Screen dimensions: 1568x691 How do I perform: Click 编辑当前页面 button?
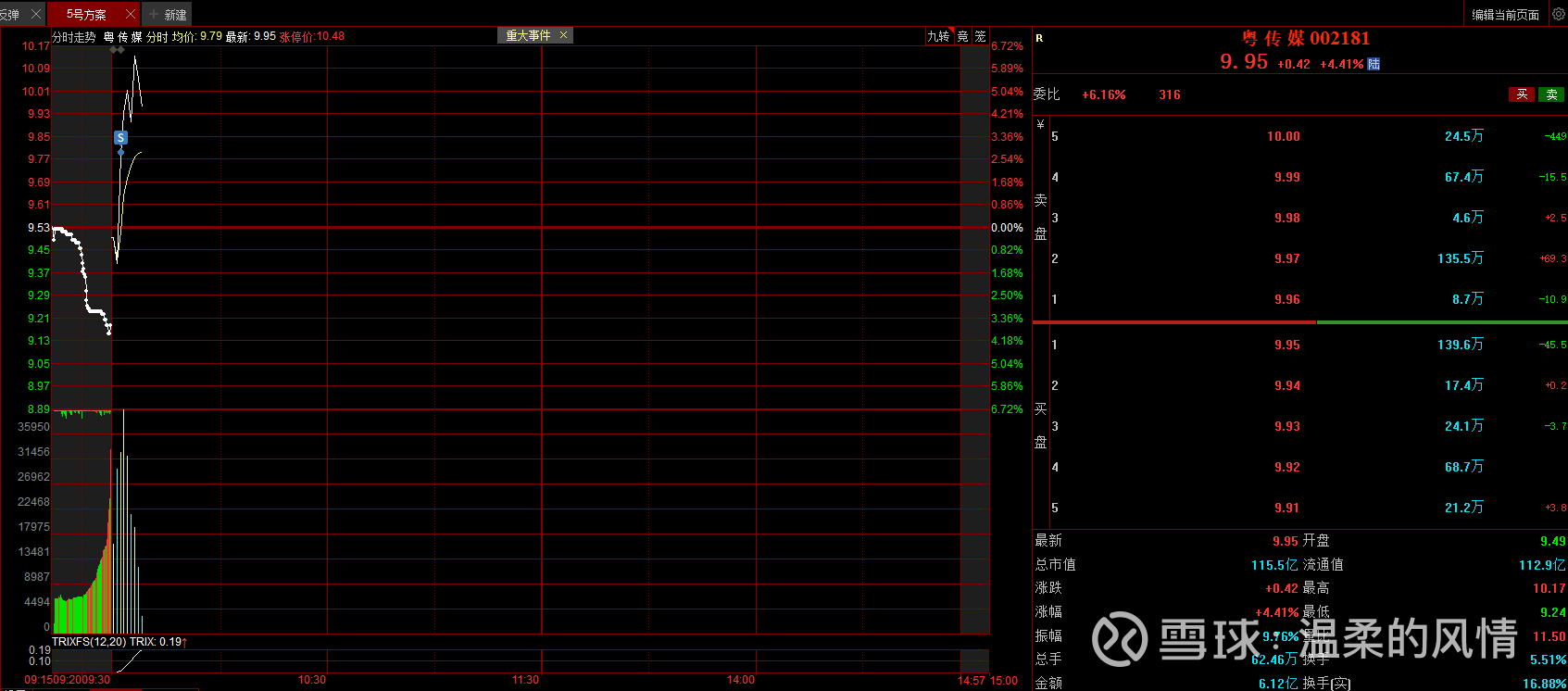point(1506,15)
